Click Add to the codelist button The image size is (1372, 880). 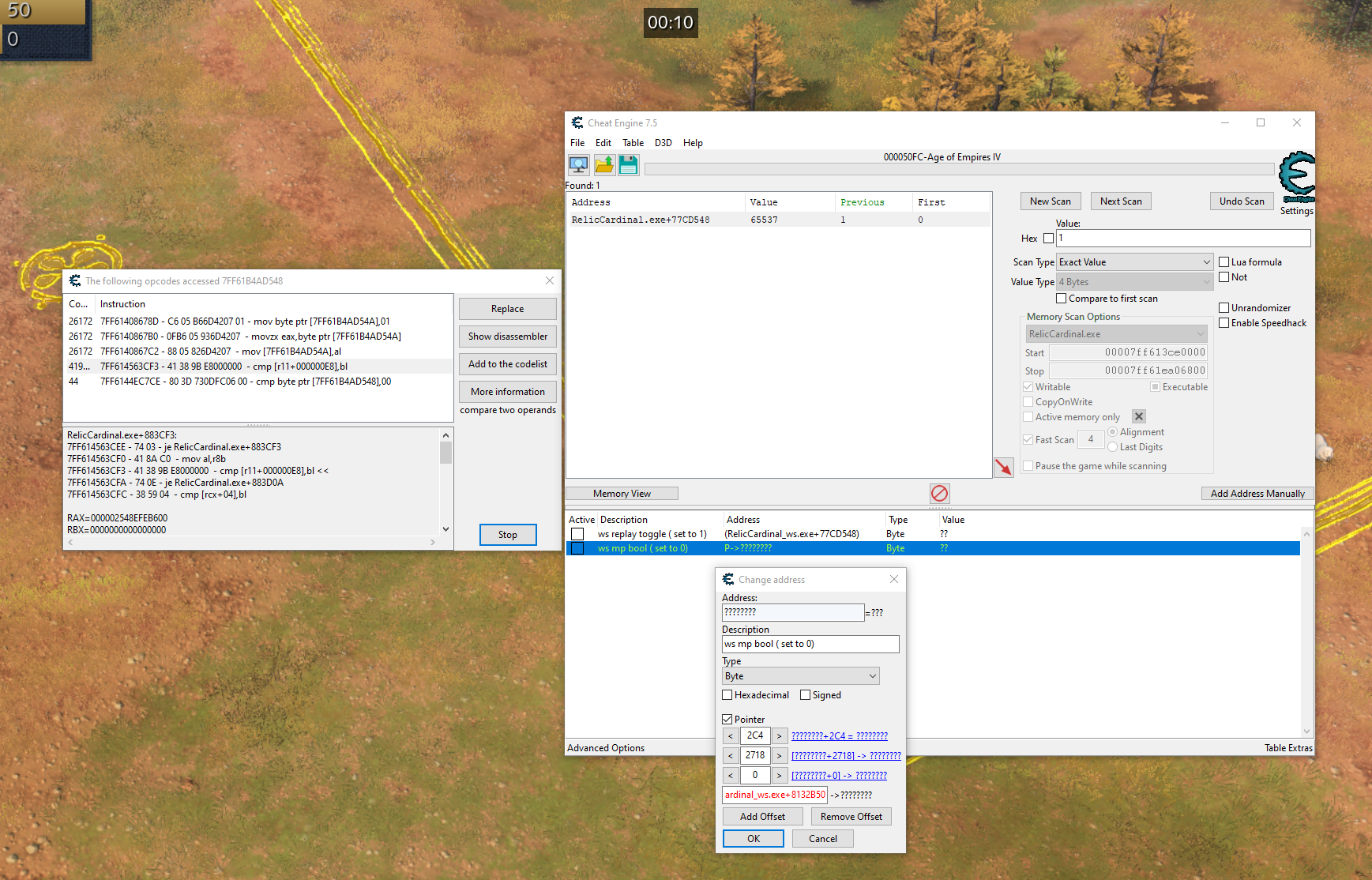coord(507,364)
